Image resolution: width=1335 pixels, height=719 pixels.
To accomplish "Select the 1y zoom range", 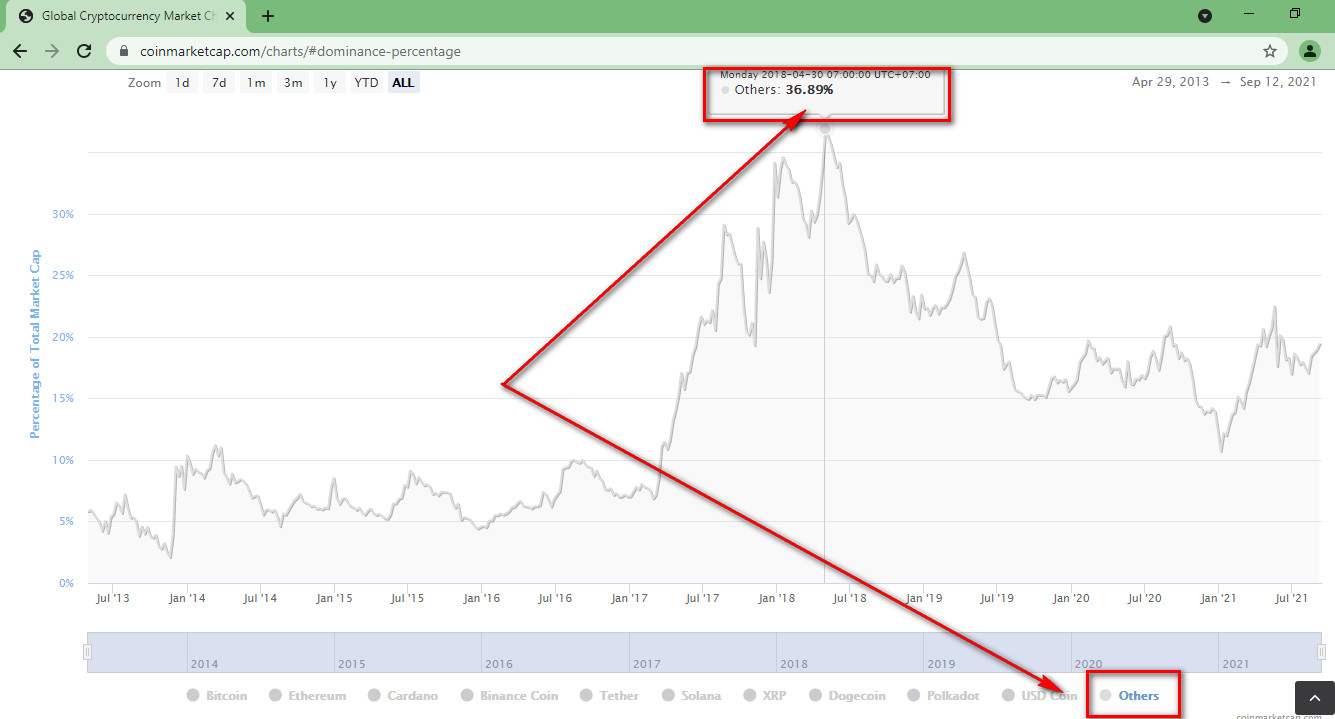I will 329,83.
